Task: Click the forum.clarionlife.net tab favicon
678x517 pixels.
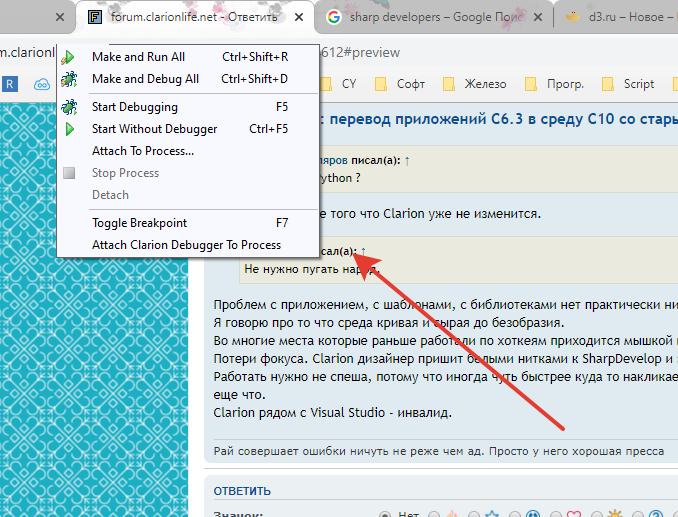Action: click(94, 17)
